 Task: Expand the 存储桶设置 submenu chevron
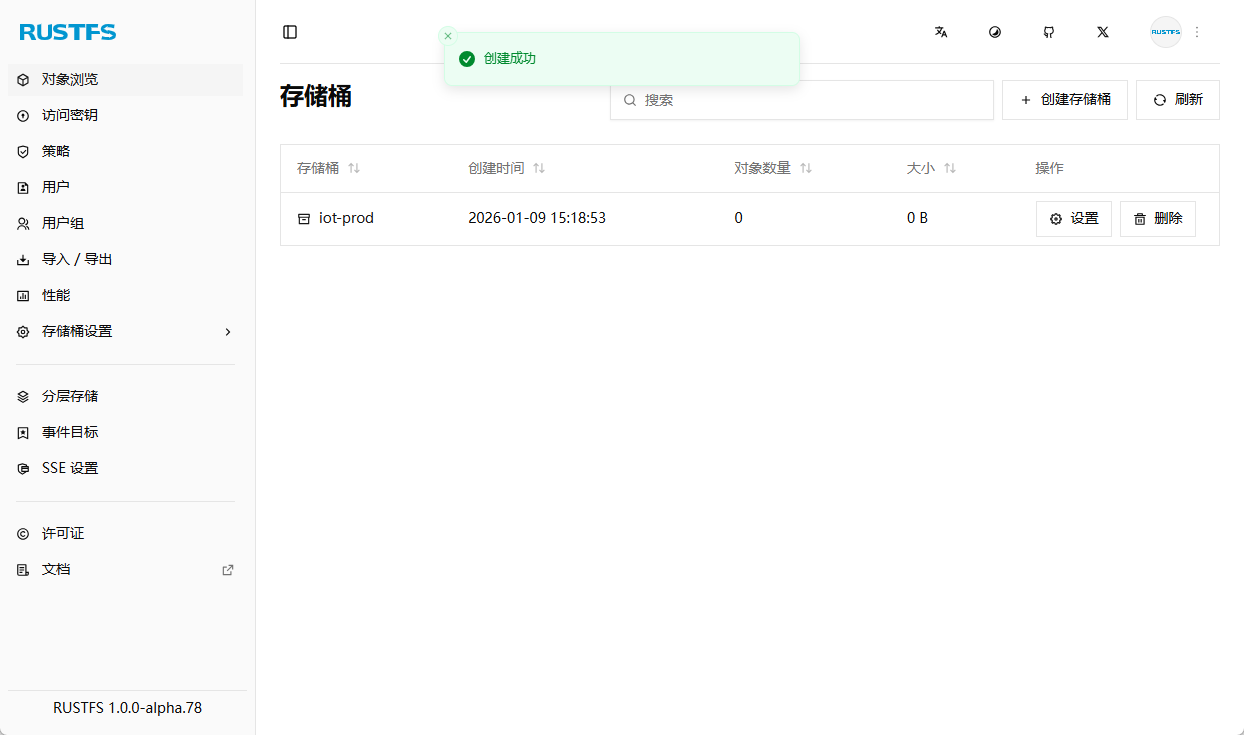pyautogui.click(x=228, y=332)
